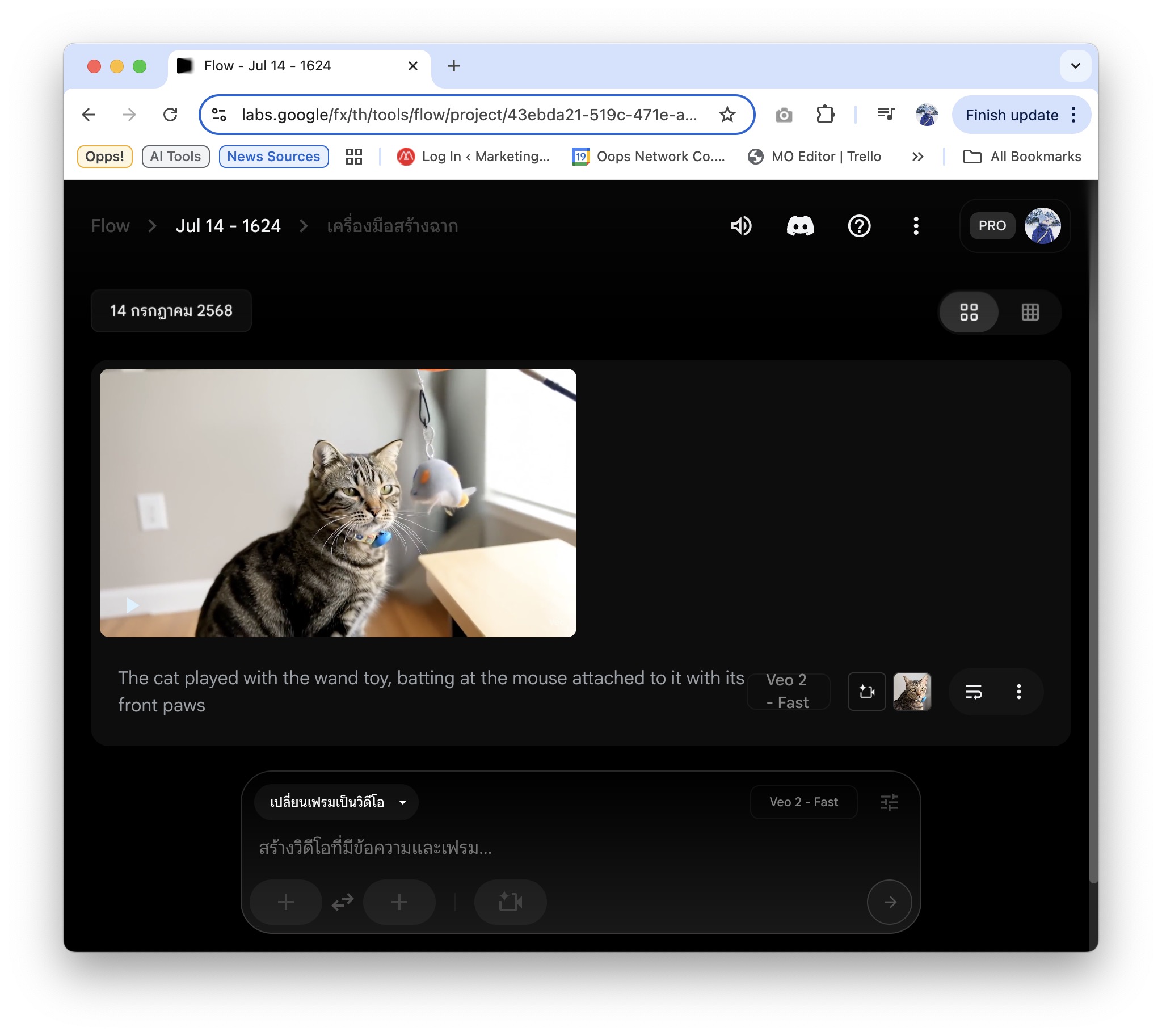Screen dimensions: 1162x1036
Task: Select the Flow - Jul 14 - 1624 tab
Action: tap(299, 66)
